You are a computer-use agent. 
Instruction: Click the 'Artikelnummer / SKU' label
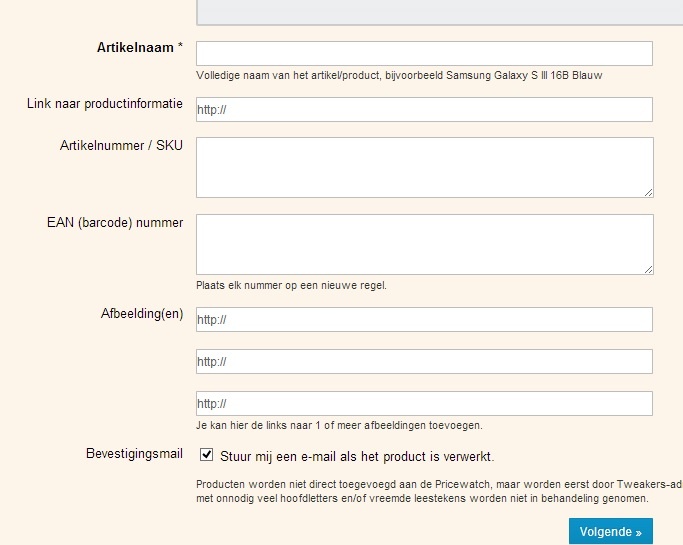pyautogui.click(x=122, y=146)
